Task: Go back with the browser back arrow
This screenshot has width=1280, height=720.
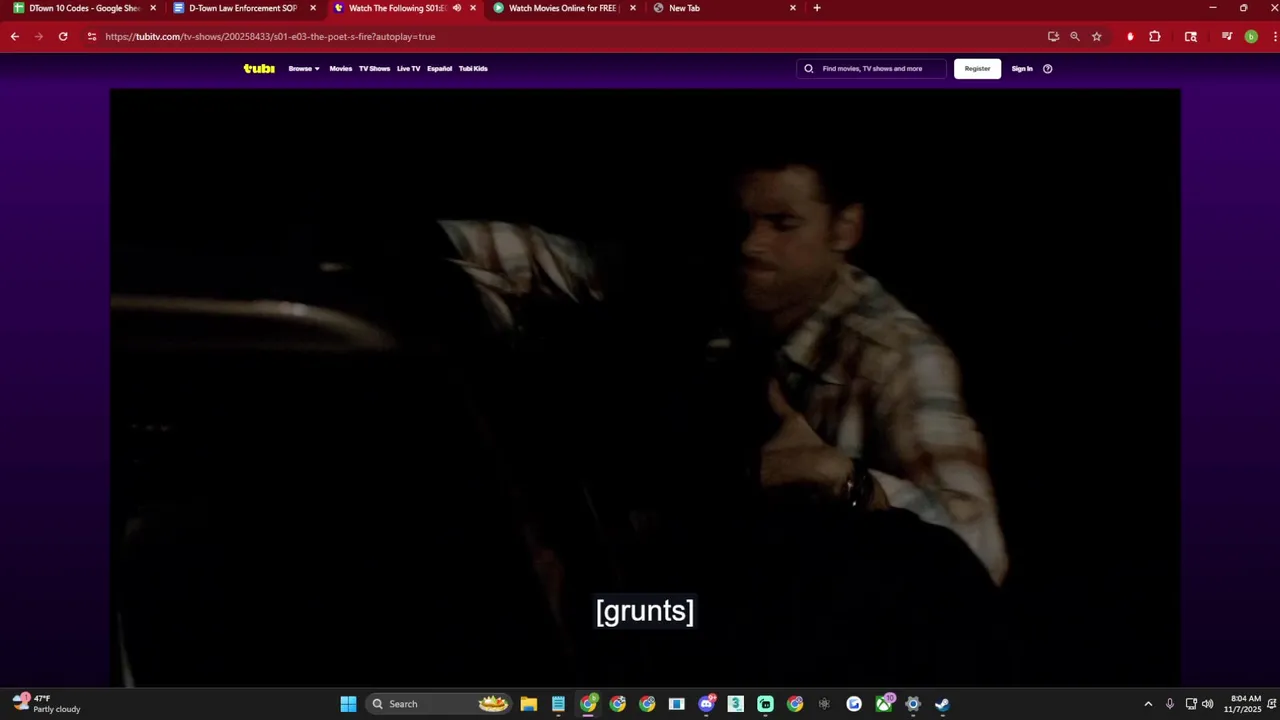Action: [x=15, y=36]
